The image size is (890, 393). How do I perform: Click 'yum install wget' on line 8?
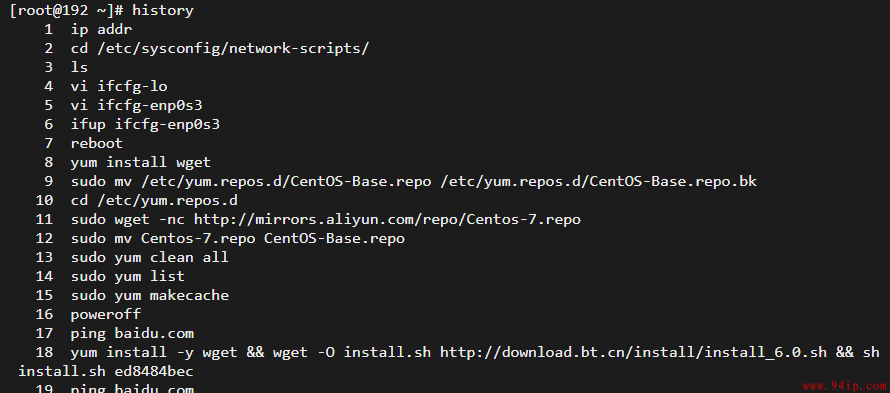tap(141, 162)
